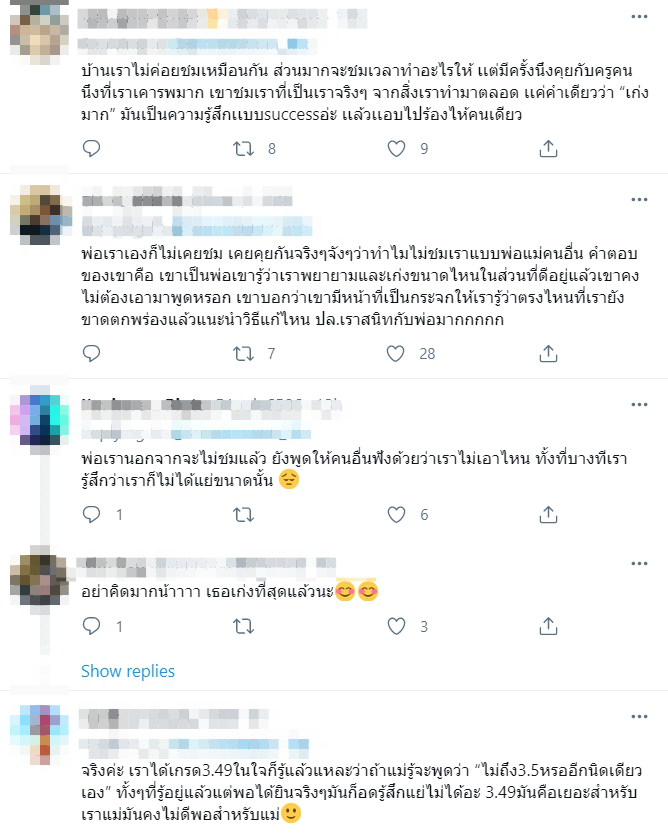Like the tweet with 28 likes
The image size is (668, 834).
tap(396, 353)
